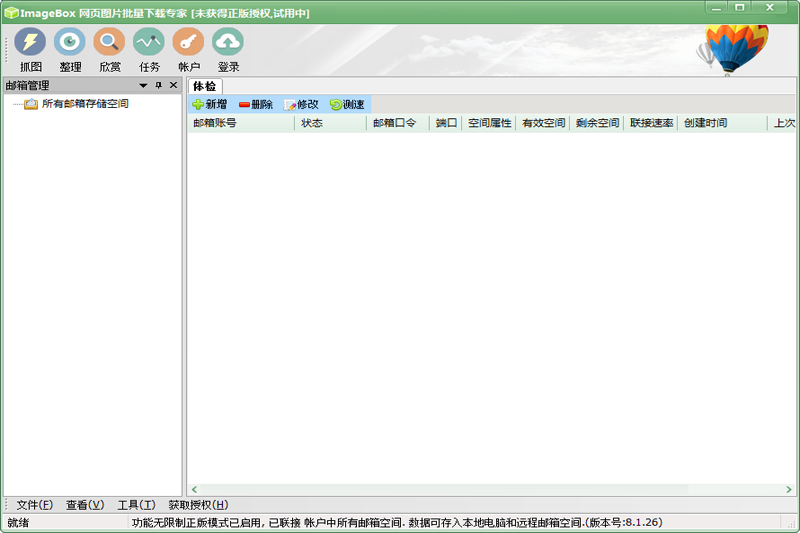This screenshot has width=800, height=533.
Task: Click the 就绪 status text
Action: [18, 523]
